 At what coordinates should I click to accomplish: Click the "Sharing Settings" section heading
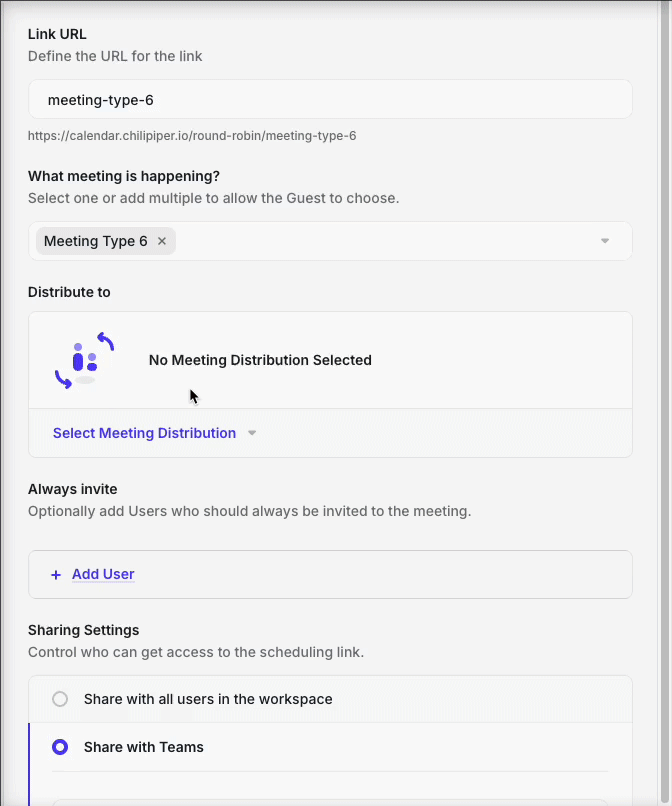click(83, 630)
